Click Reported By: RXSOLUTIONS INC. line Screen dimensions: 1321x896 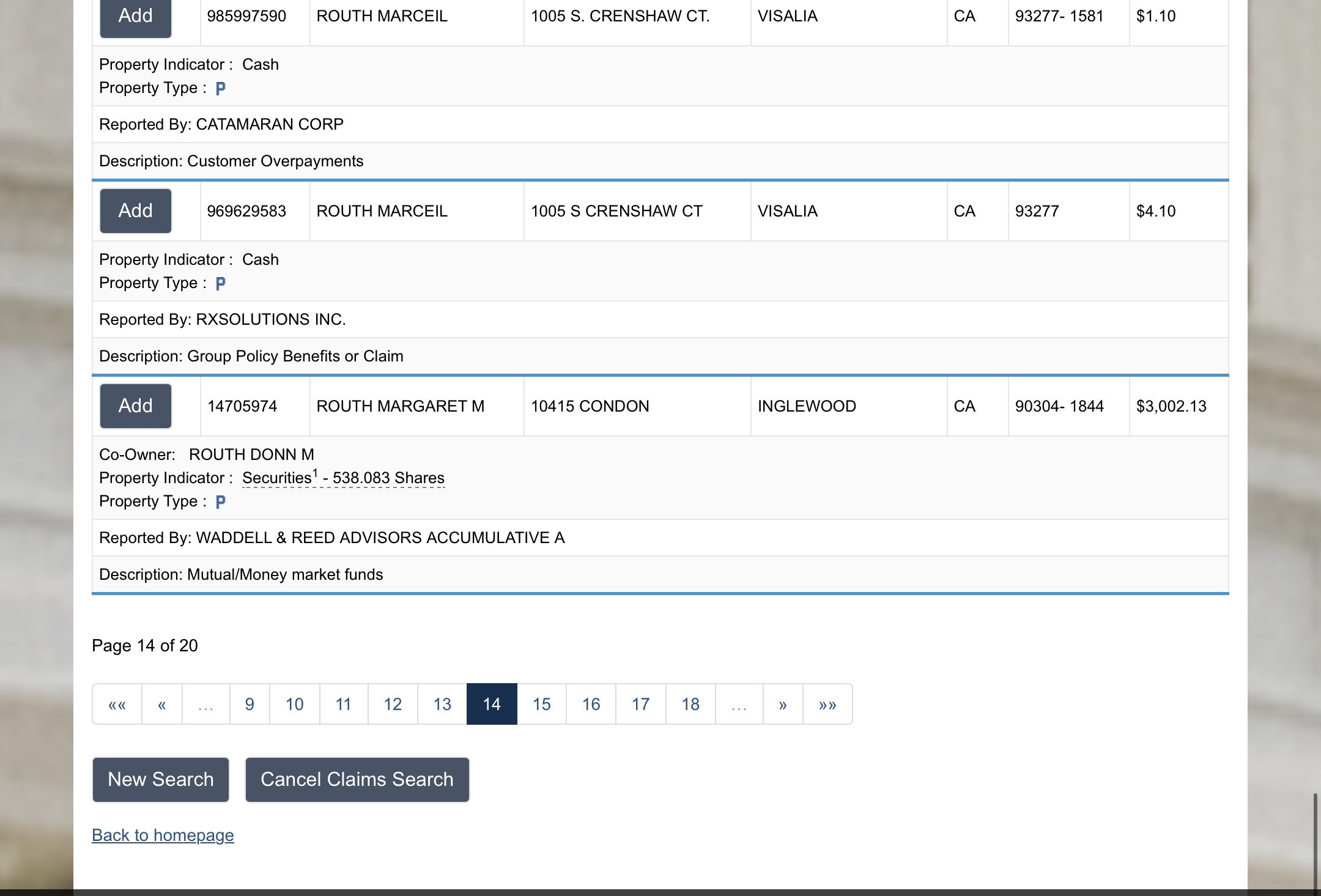660,320
